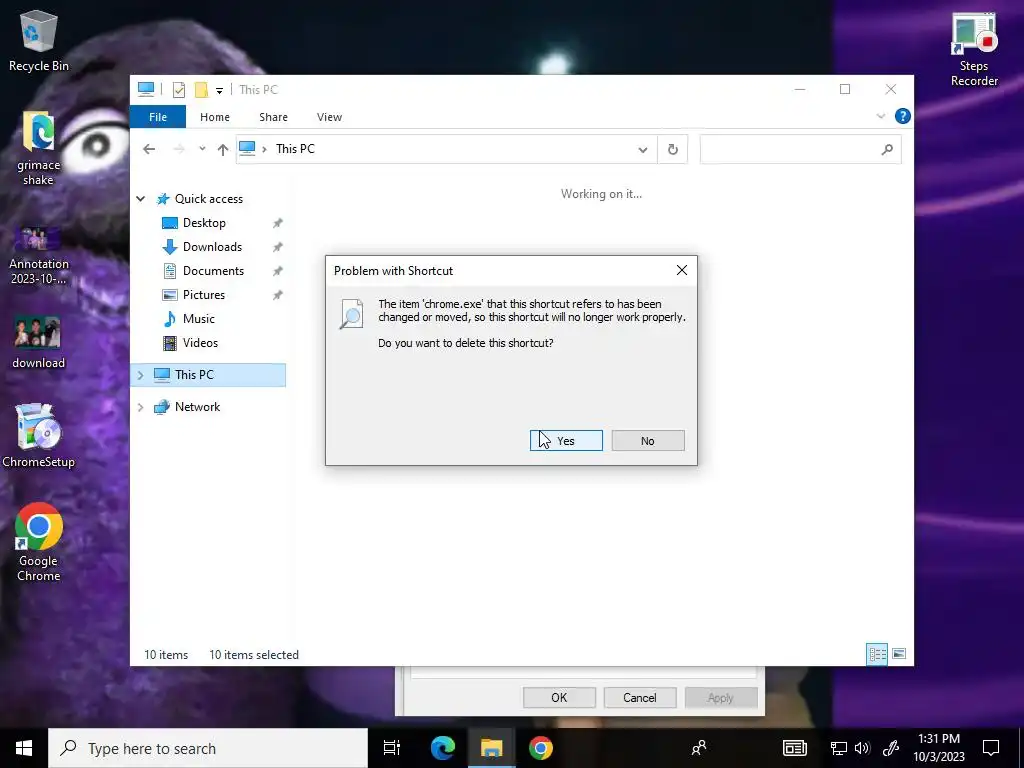Open Desktop in Quick access
Image resolution: width=1024 pixels, height=768 pixels.
[x=204, y=223]
